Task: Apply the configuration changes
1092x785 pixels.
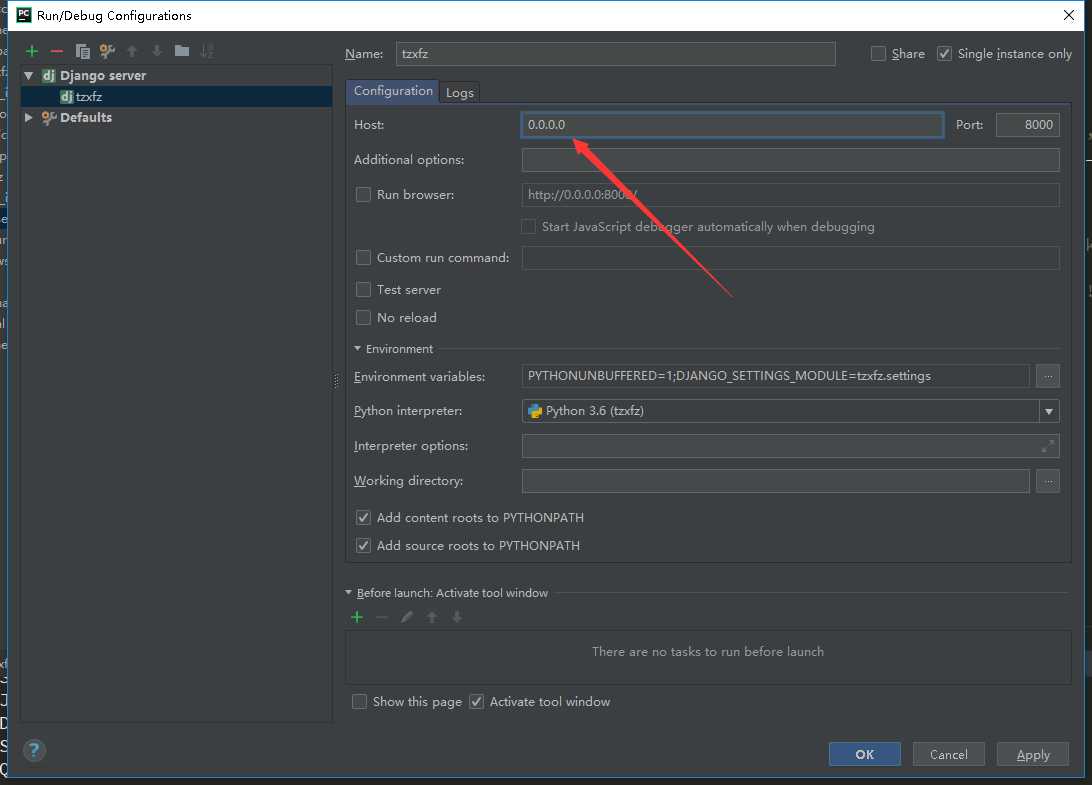Action: pyautogui.click(x=1033, y=754)
